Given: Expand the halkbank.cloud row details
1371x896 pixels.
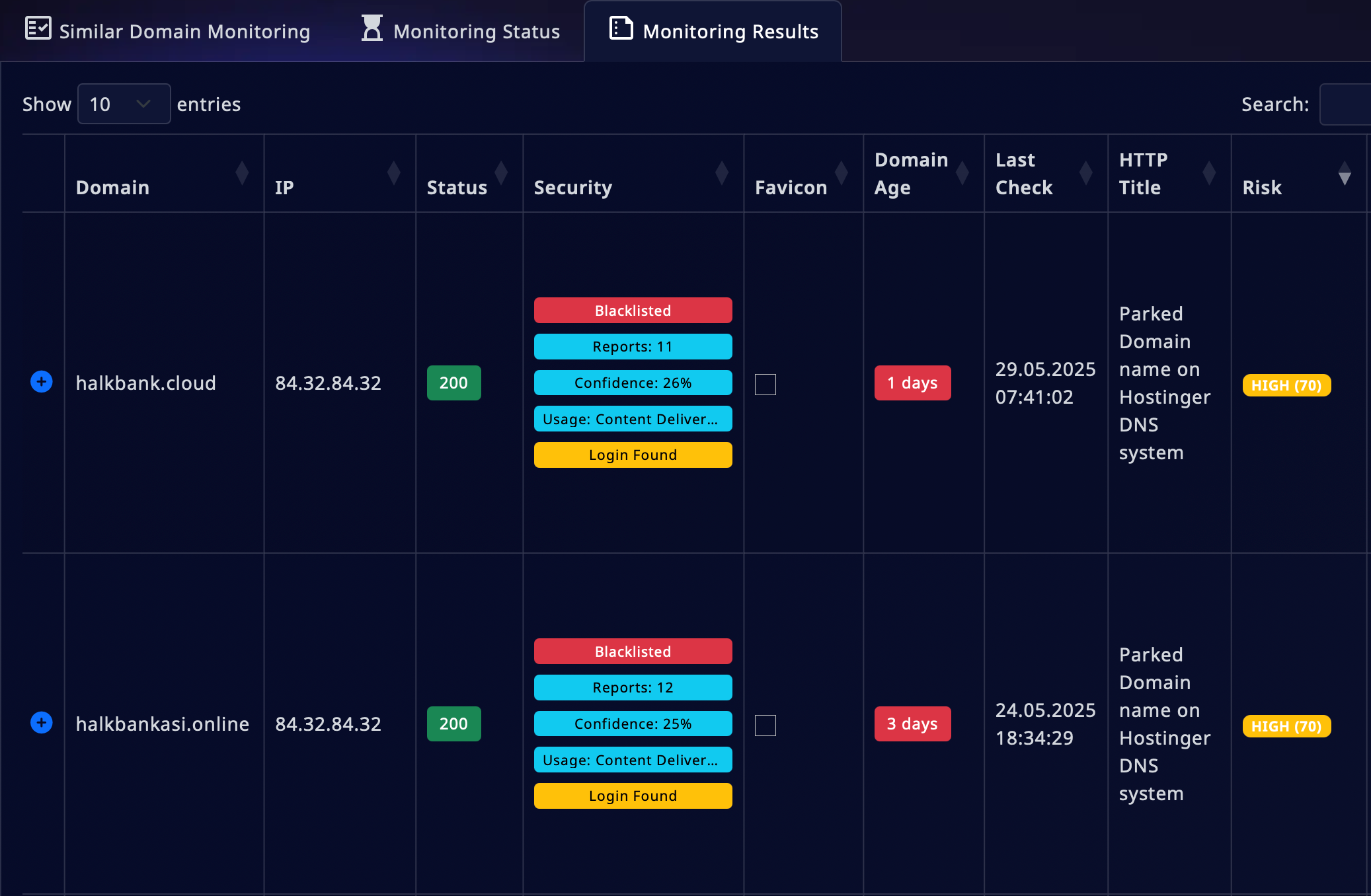Looking at the screenshot, I should [x=42, y=381].
